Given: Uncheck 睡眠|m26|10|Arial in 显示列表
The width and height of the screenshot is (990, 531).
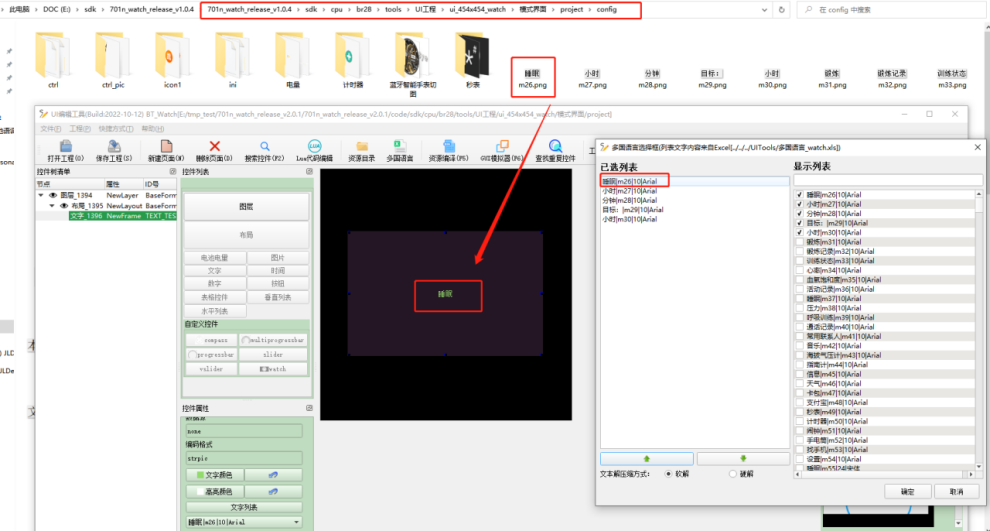Looking at the screenshot, I should (799, 195).
